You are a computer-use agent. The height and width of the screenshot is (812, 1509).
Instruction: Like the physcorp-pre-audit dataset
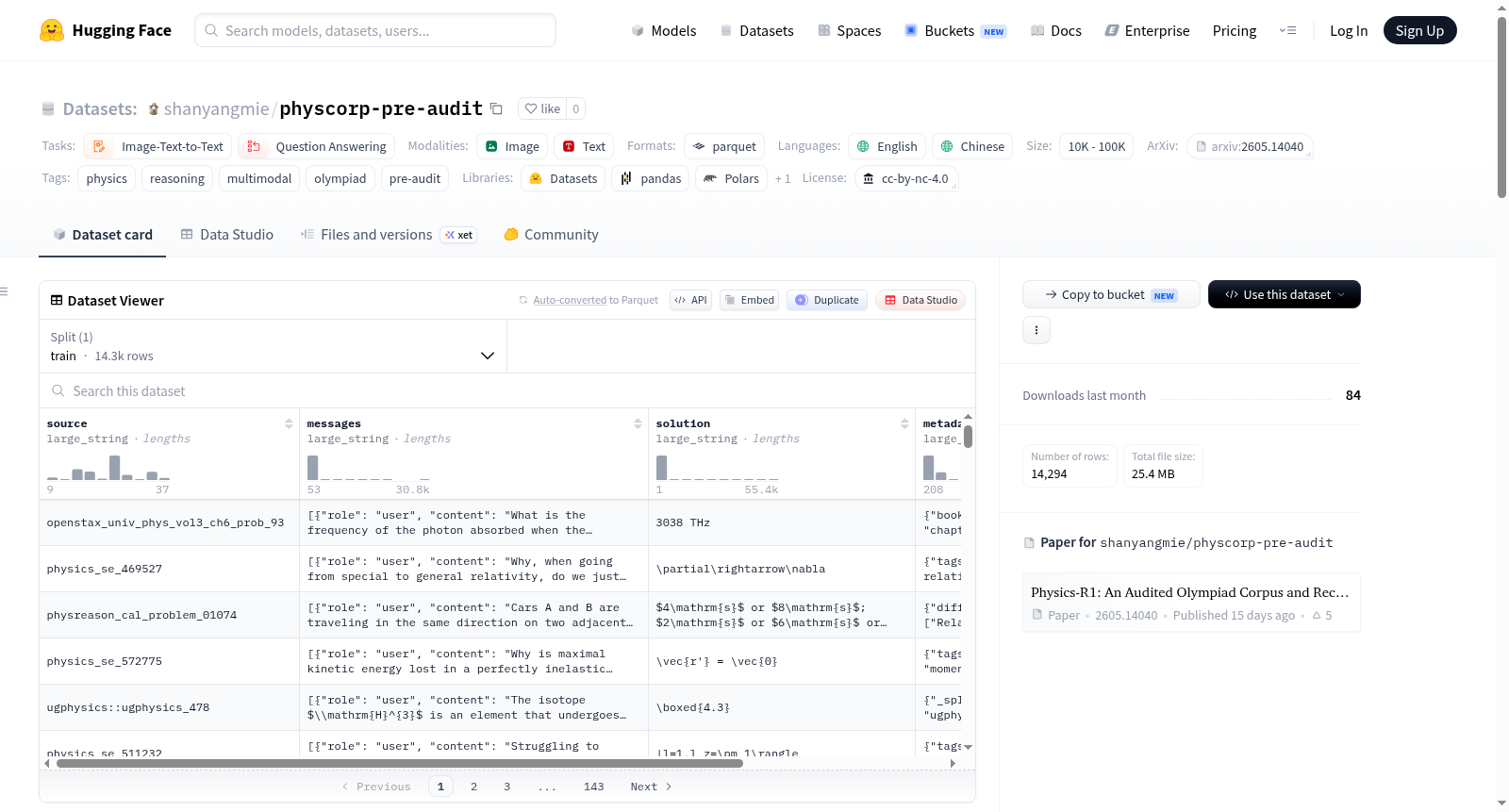[x=542, y=108]
